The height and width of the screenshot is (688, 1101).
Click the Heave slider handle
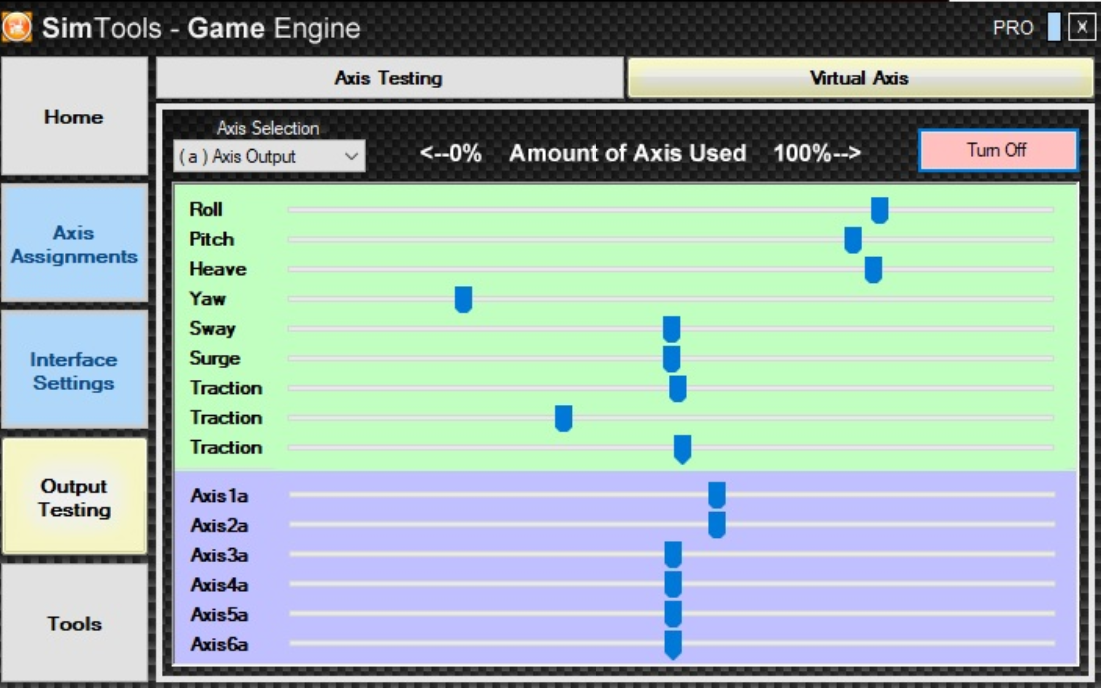point(873,269)
